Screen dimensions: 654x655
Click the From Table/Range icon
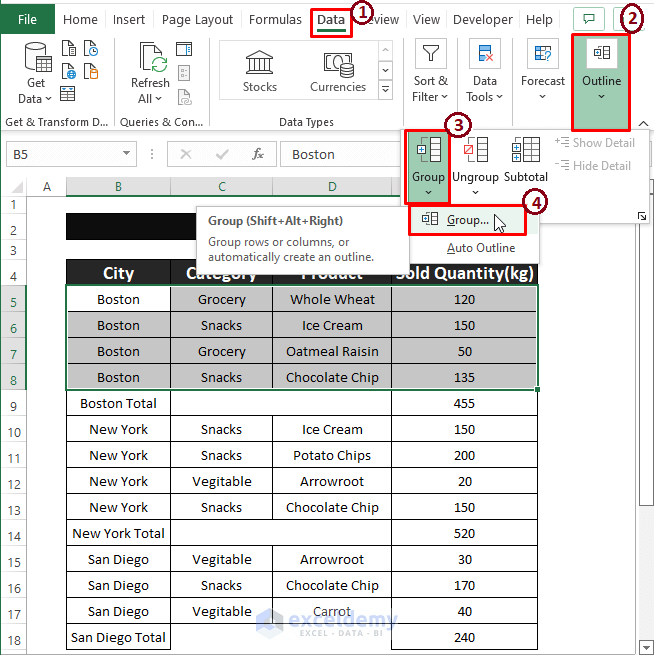[x=68, y=94]
